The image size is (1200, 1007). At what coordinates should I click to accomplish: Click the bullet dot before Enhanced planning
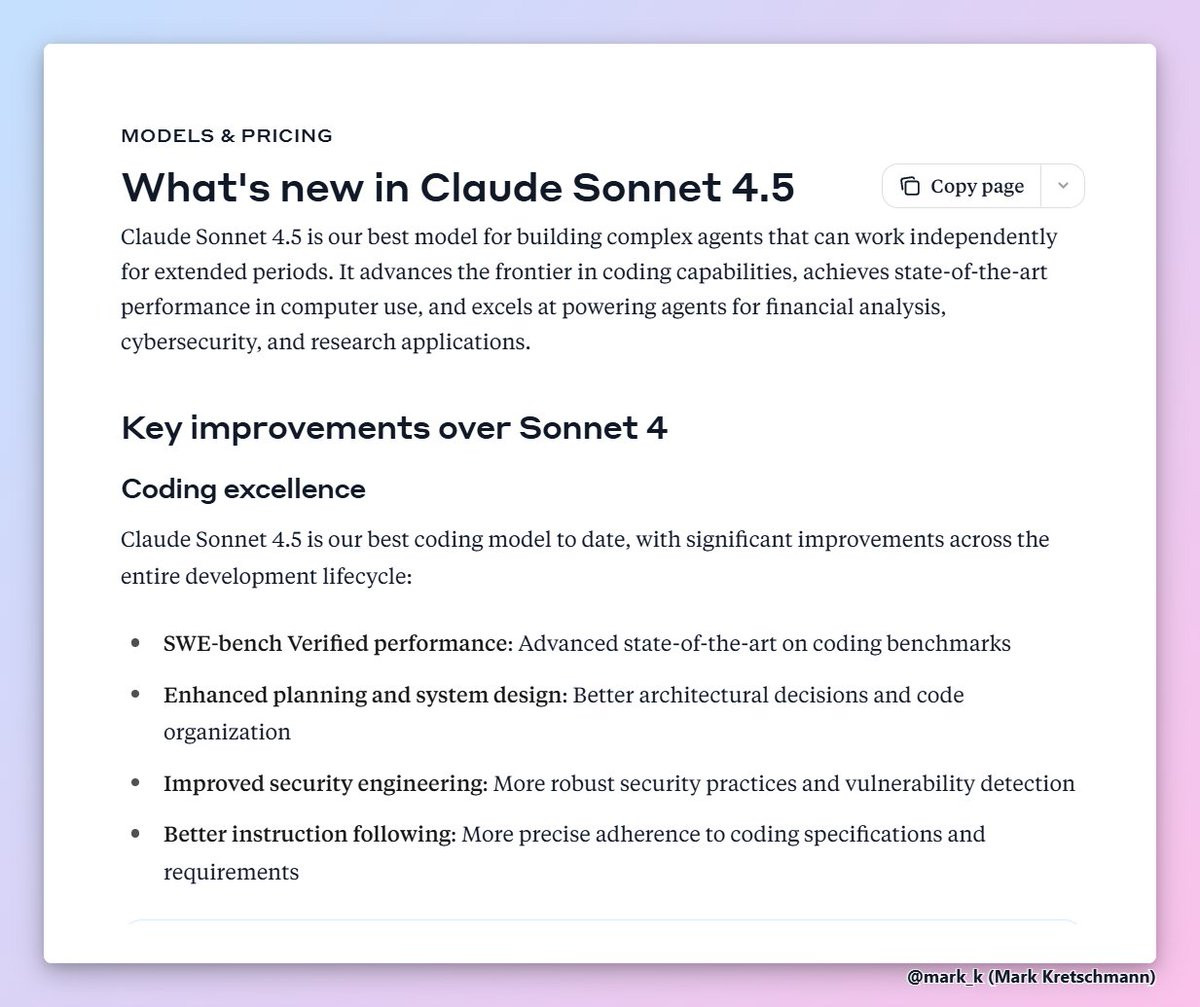135,694
